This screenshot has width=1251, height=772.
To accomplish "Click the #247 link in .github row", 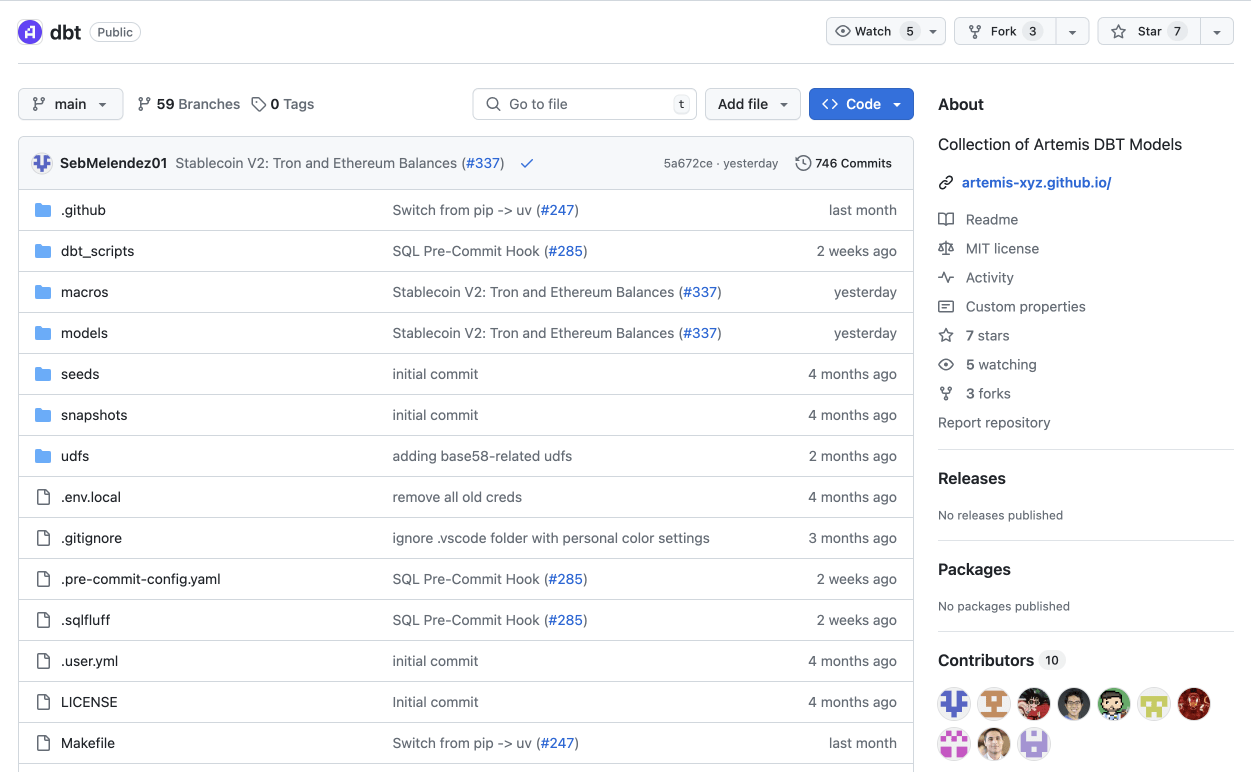I will (x=558, y=210).
